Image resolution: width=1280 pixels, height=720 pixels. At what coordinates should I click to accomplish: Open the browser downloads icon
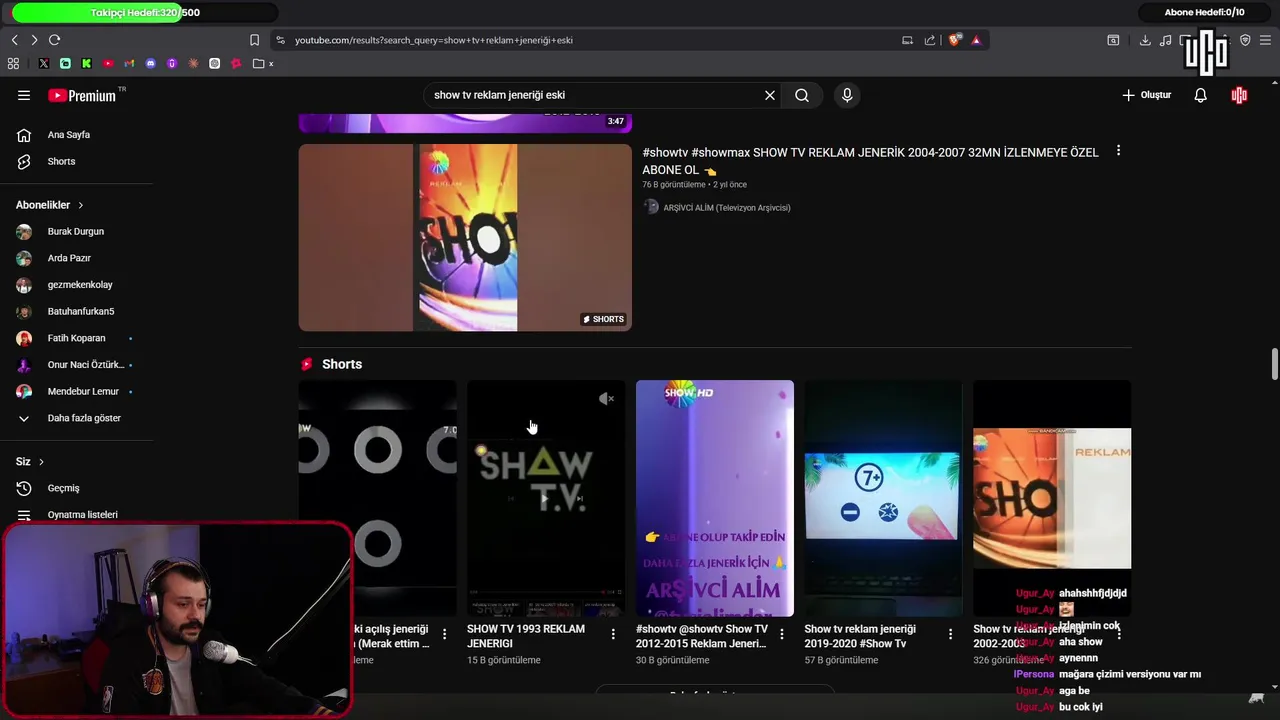pyautogui.click(x=1145, y=40)
